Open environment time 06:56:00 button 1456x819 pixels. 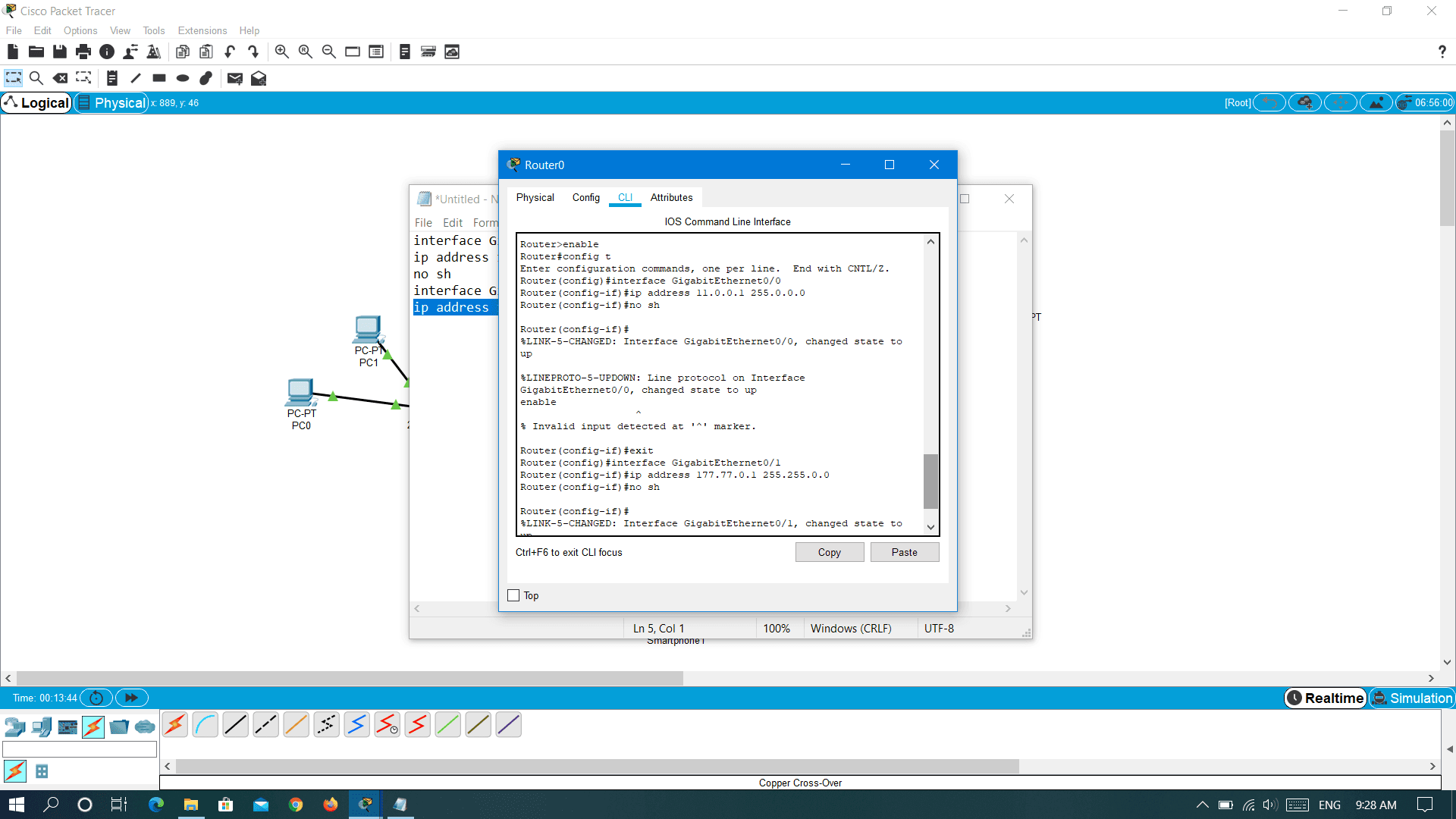[x=1426, y=102]
